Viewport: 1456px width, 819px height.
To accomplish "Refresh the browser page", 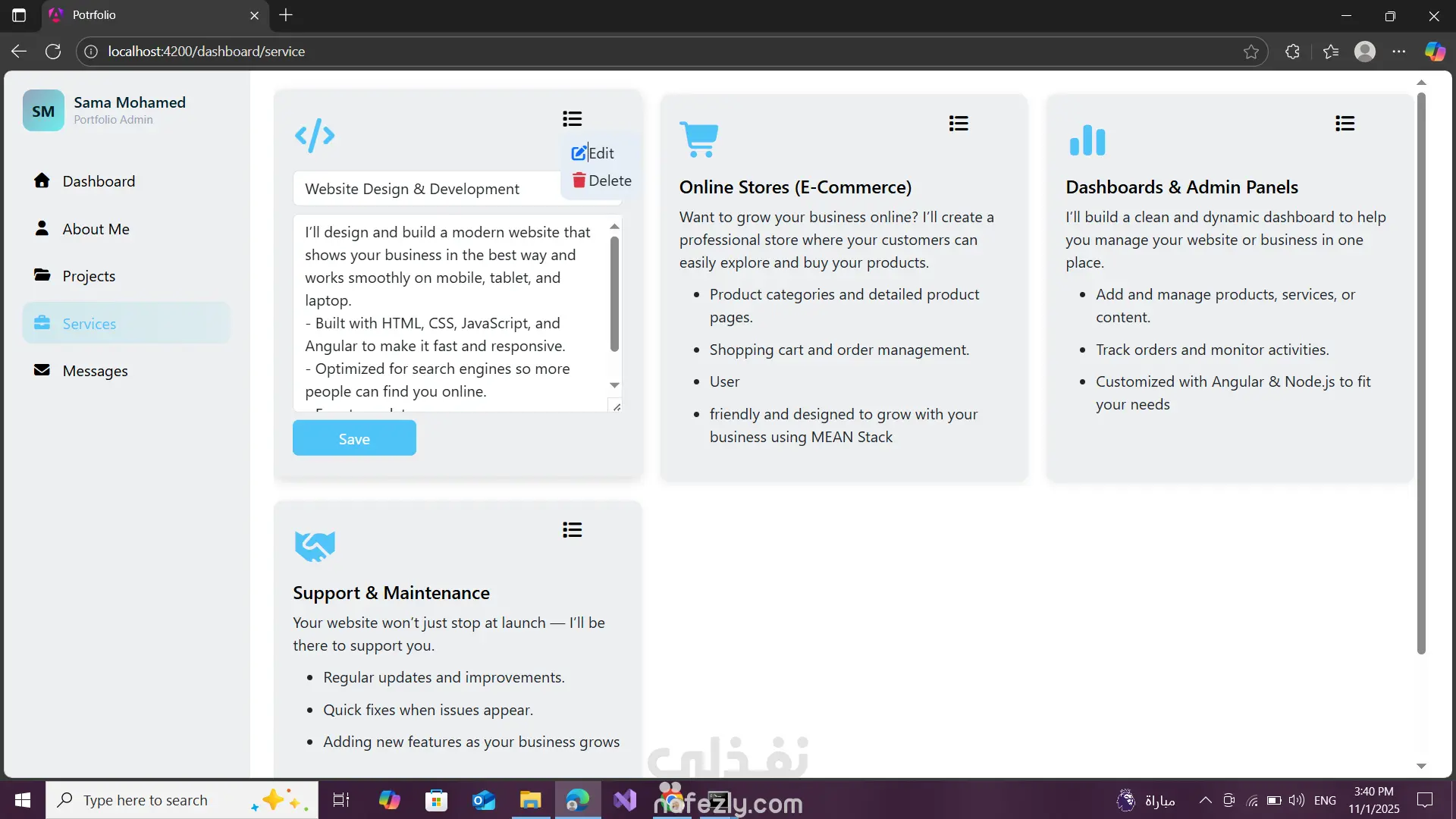I will coord(53,52).
